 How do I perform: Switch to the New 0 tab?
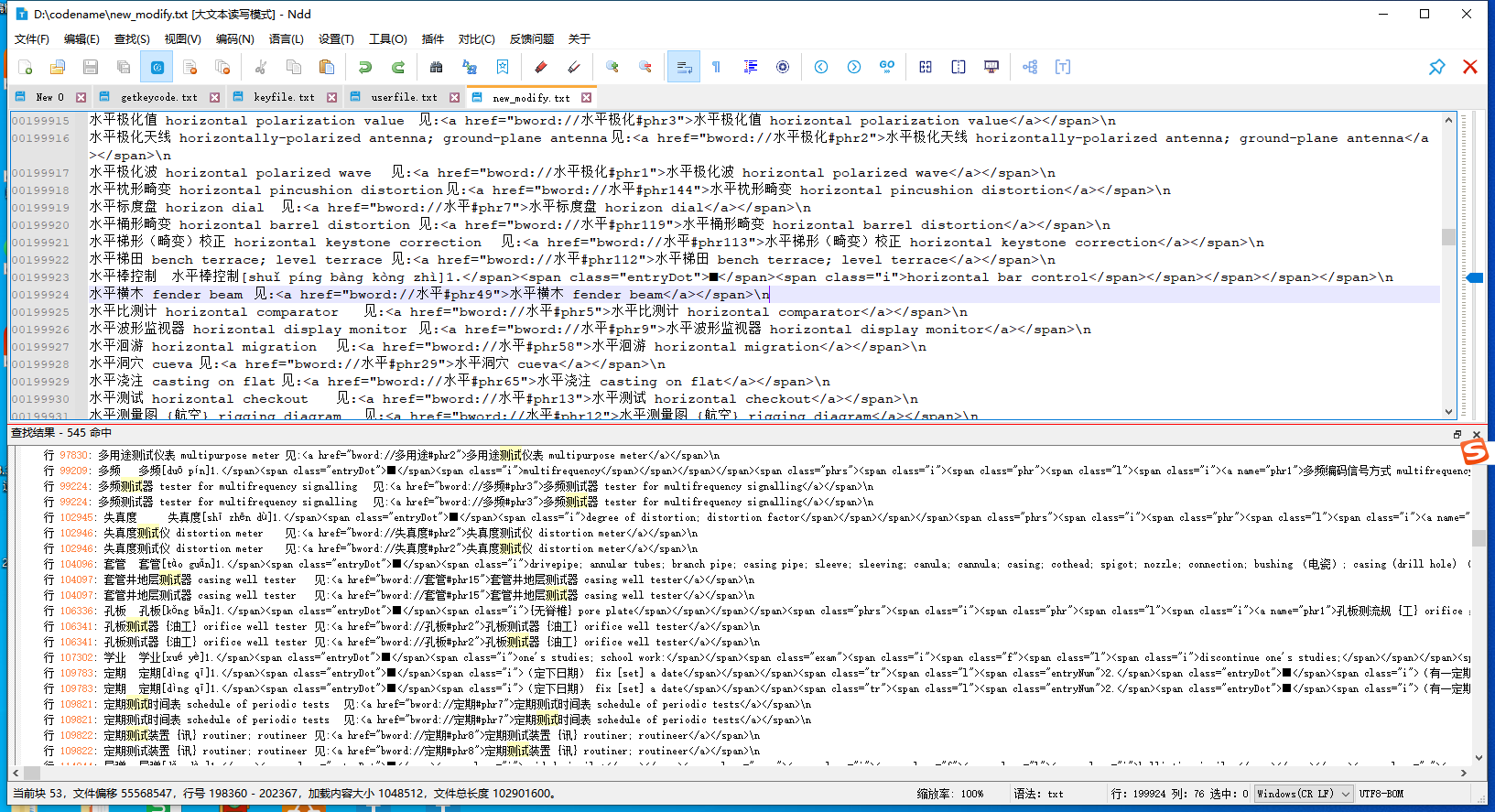coord(50,97)
